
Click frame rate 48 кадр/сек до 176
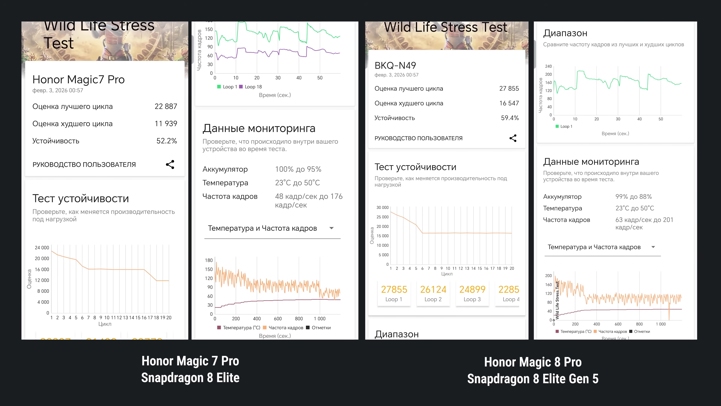click(309, 200)
